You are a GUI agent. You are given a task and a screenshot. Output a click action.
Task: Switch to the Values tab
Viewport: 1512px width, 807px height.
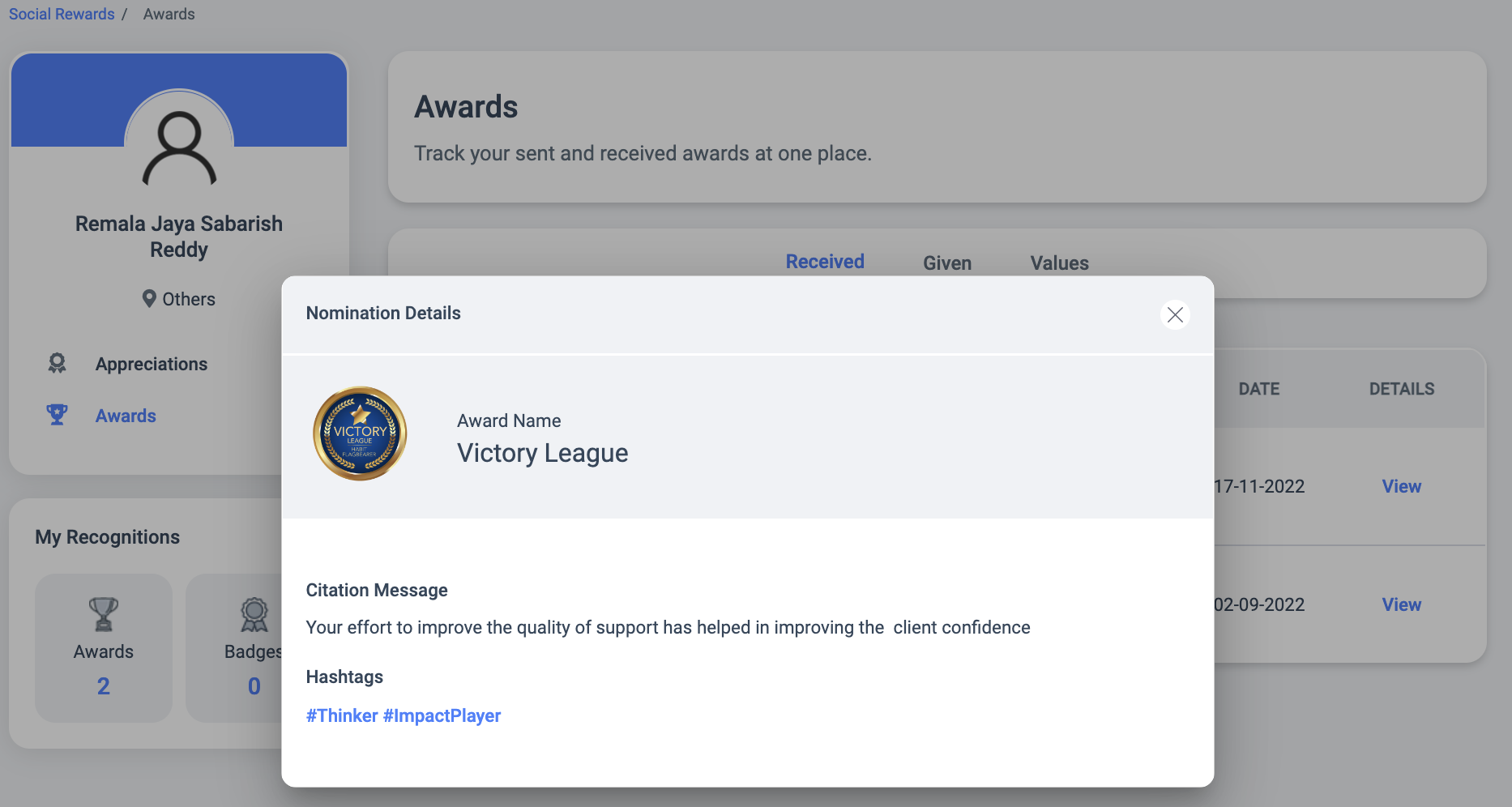coord(1059,263)
